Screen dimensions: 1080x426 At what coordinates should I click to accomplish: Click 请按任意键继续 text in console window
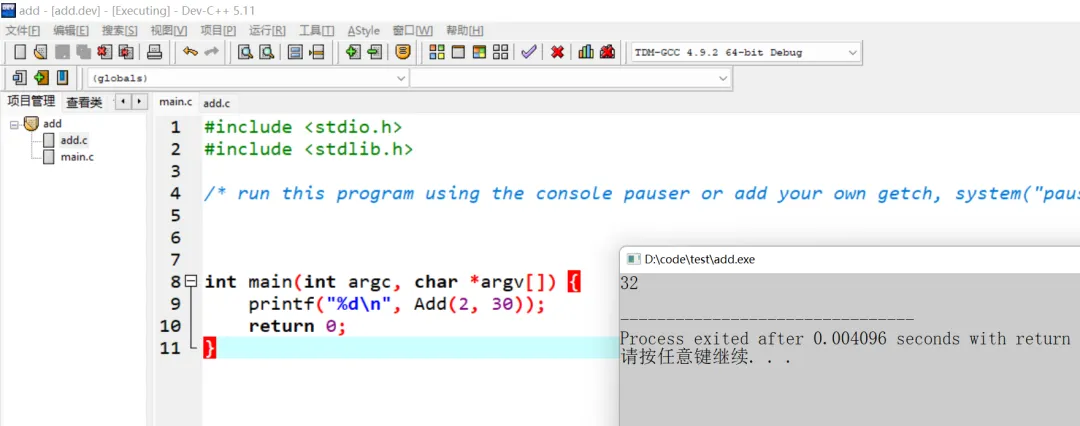[704, 358]
